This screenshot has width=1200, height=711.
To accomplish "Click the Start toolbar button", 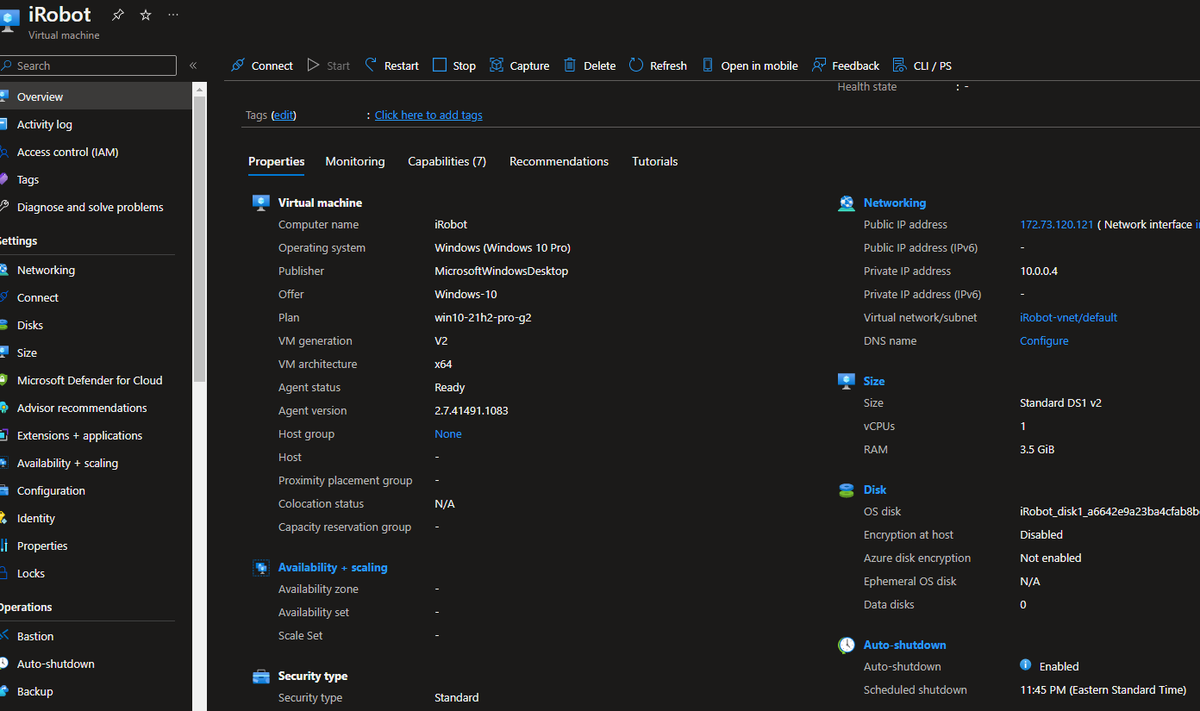I will (x=328, y=66).
